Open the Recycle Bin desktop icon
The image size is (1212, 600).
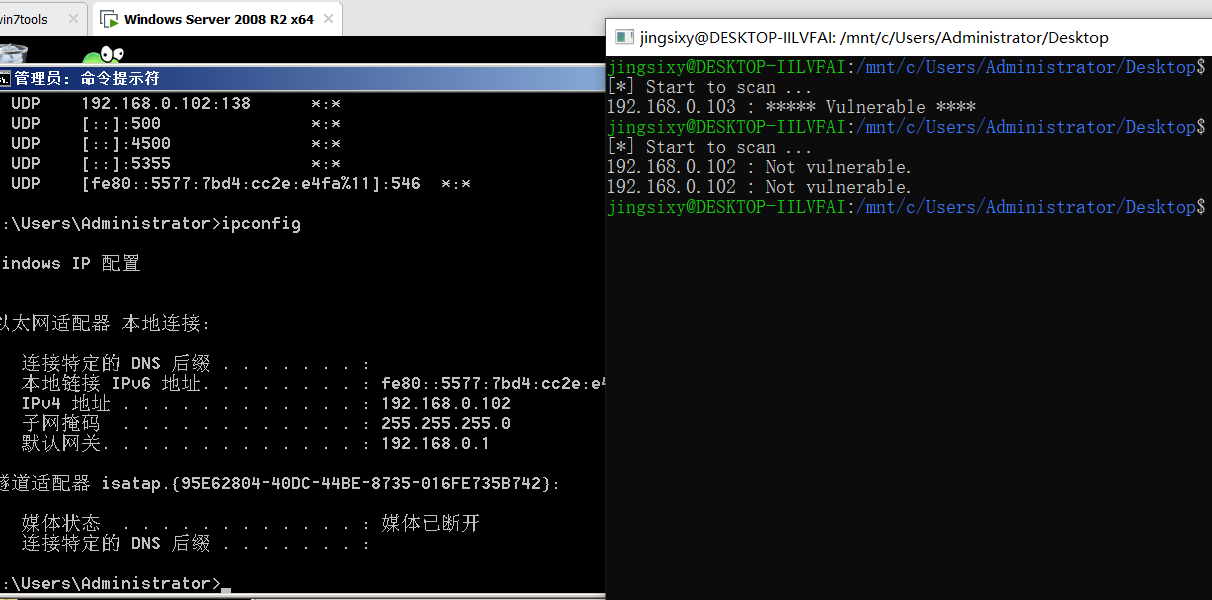(12, 53)
